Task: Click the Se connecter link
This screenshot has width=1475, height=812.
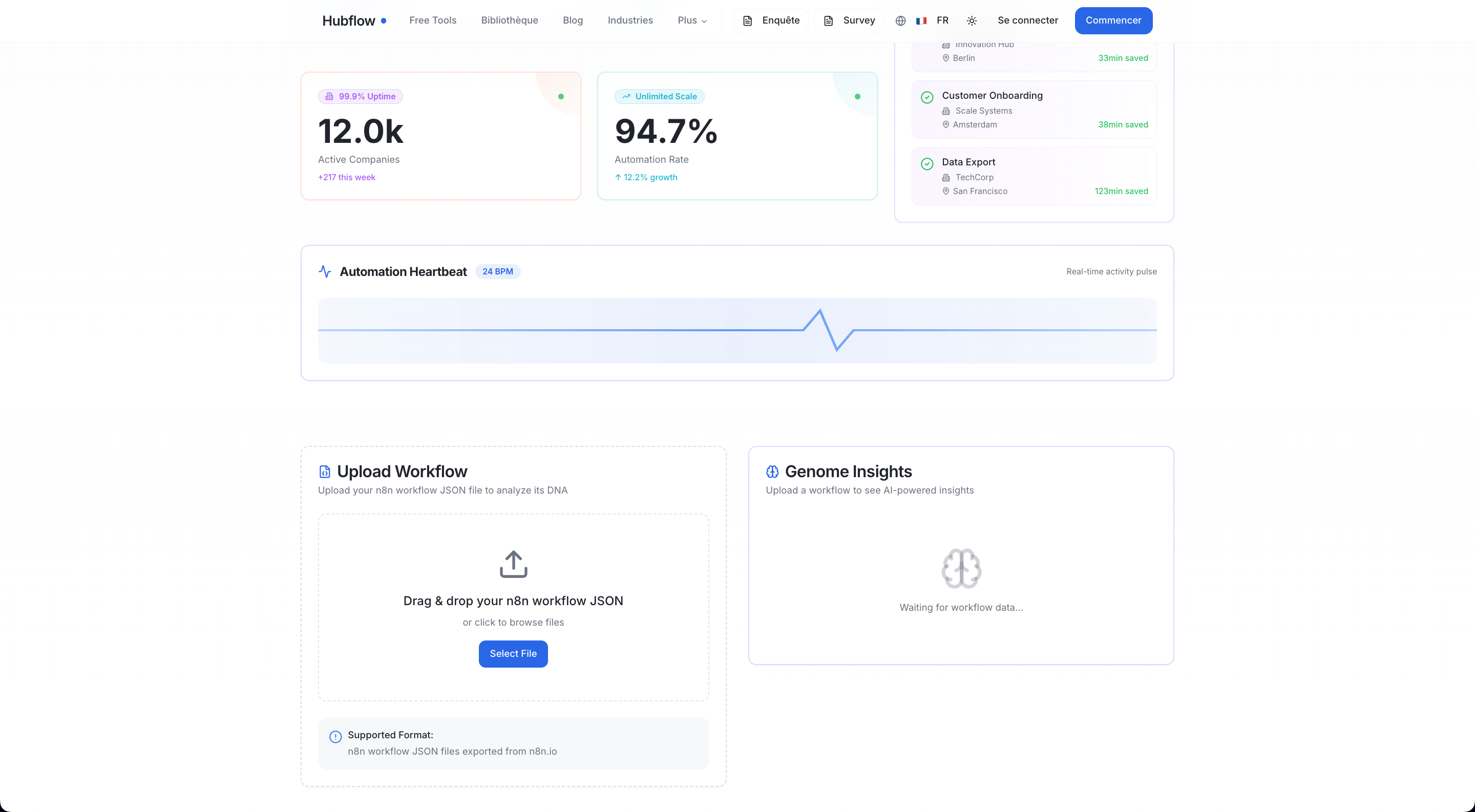Action: 1027,20
